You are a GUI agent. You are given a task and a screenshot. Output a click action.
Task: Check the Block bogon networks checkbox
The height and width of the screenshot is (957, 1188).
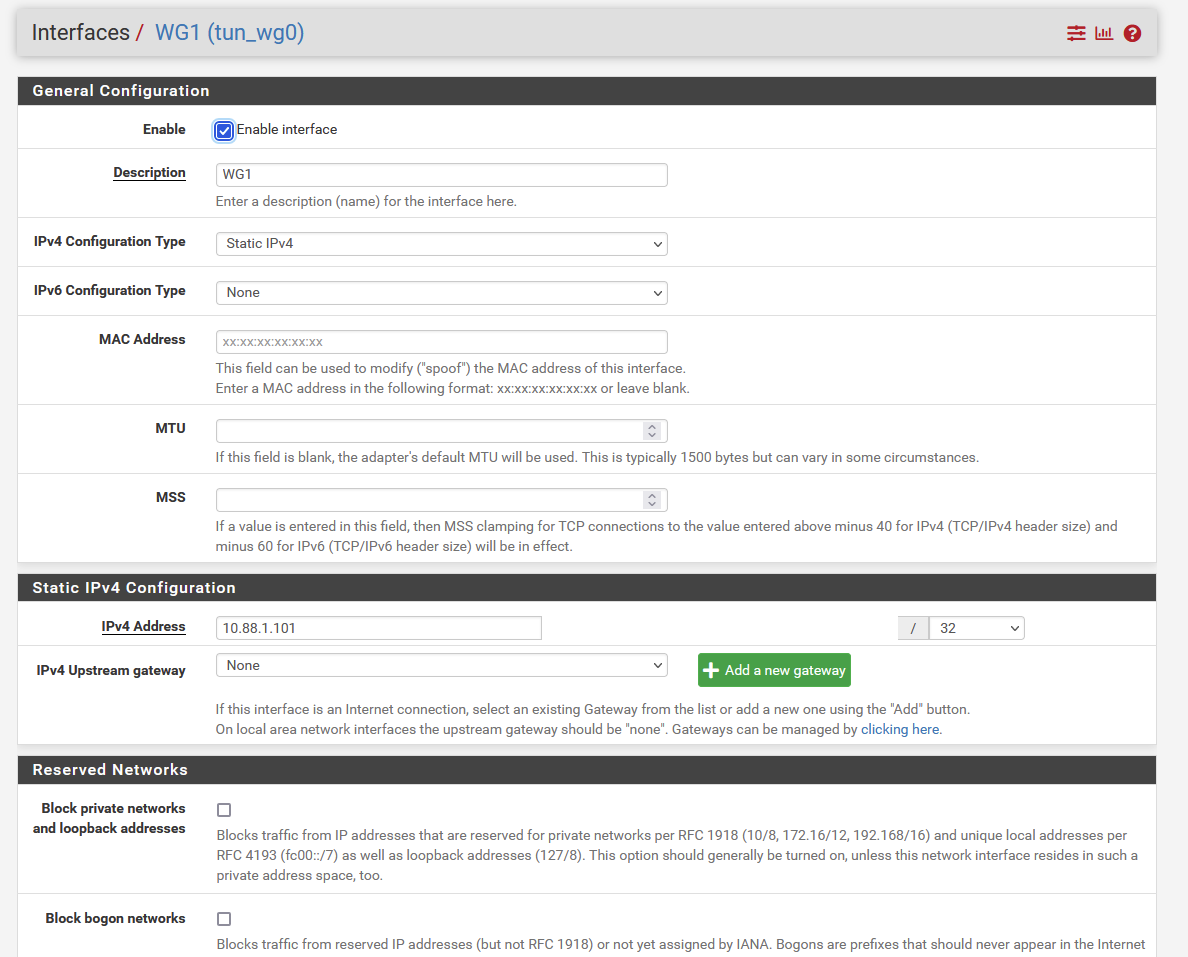tap(224, 919)
